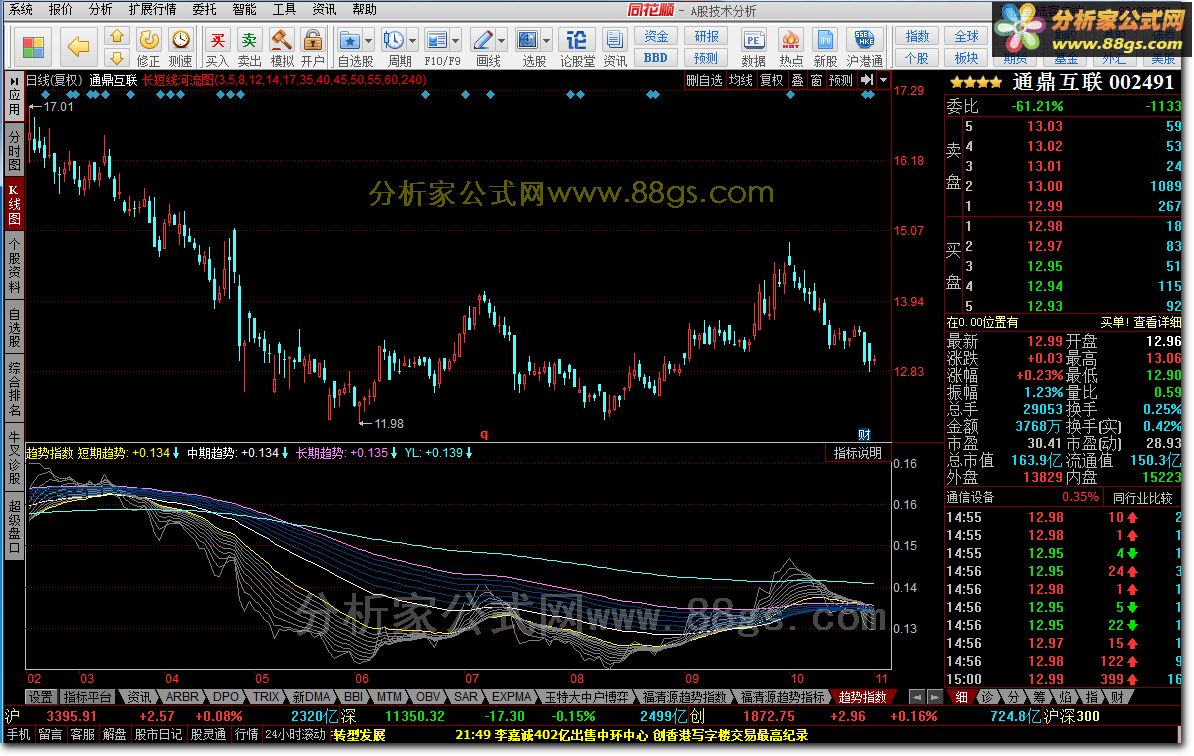Click the up arrow toolbar icon
This screenshot has width=1194, height=756.
click(x=117, y=36)
